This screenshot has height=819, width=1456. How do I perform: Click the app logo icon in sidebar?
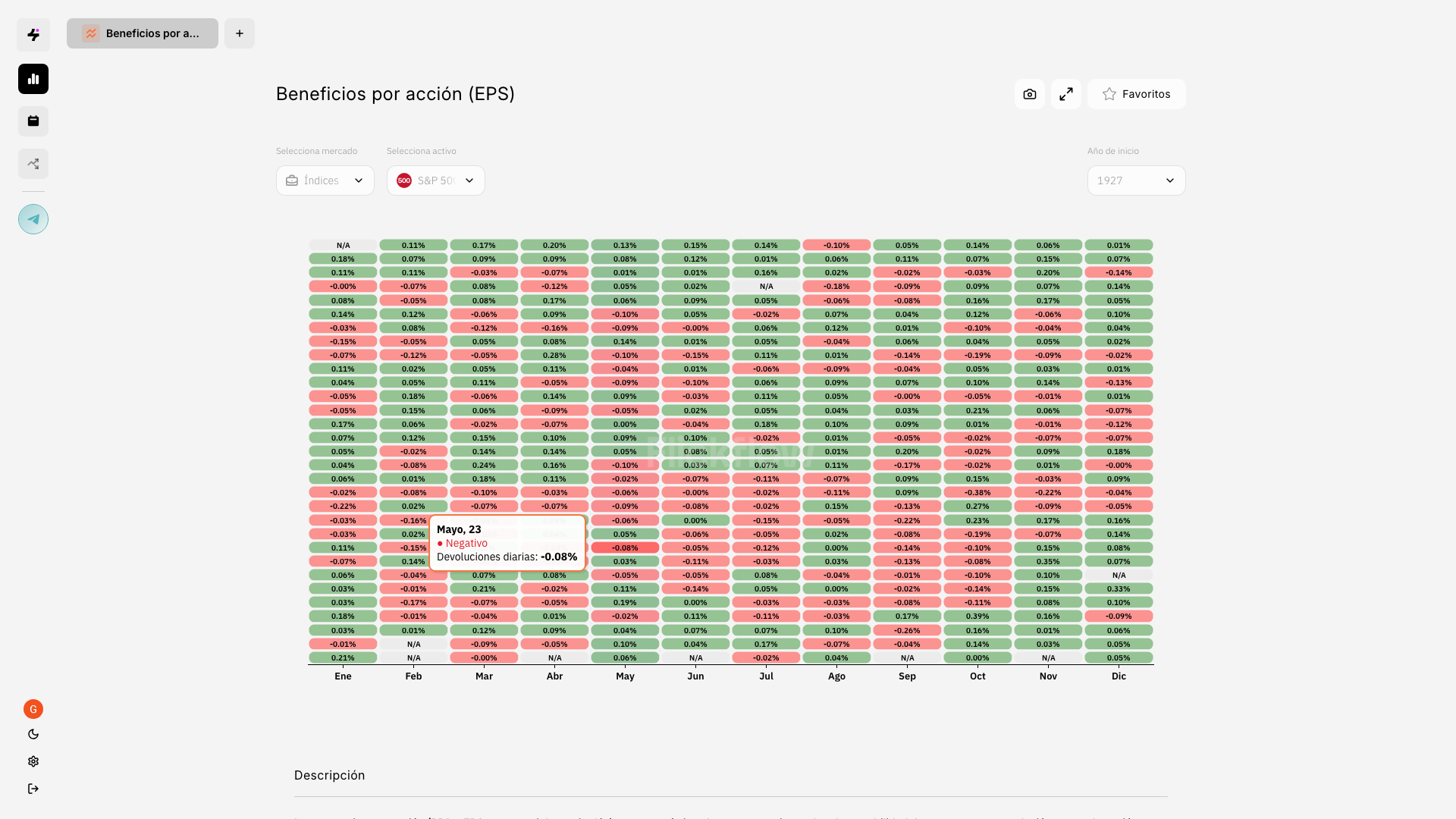[33, 35]
